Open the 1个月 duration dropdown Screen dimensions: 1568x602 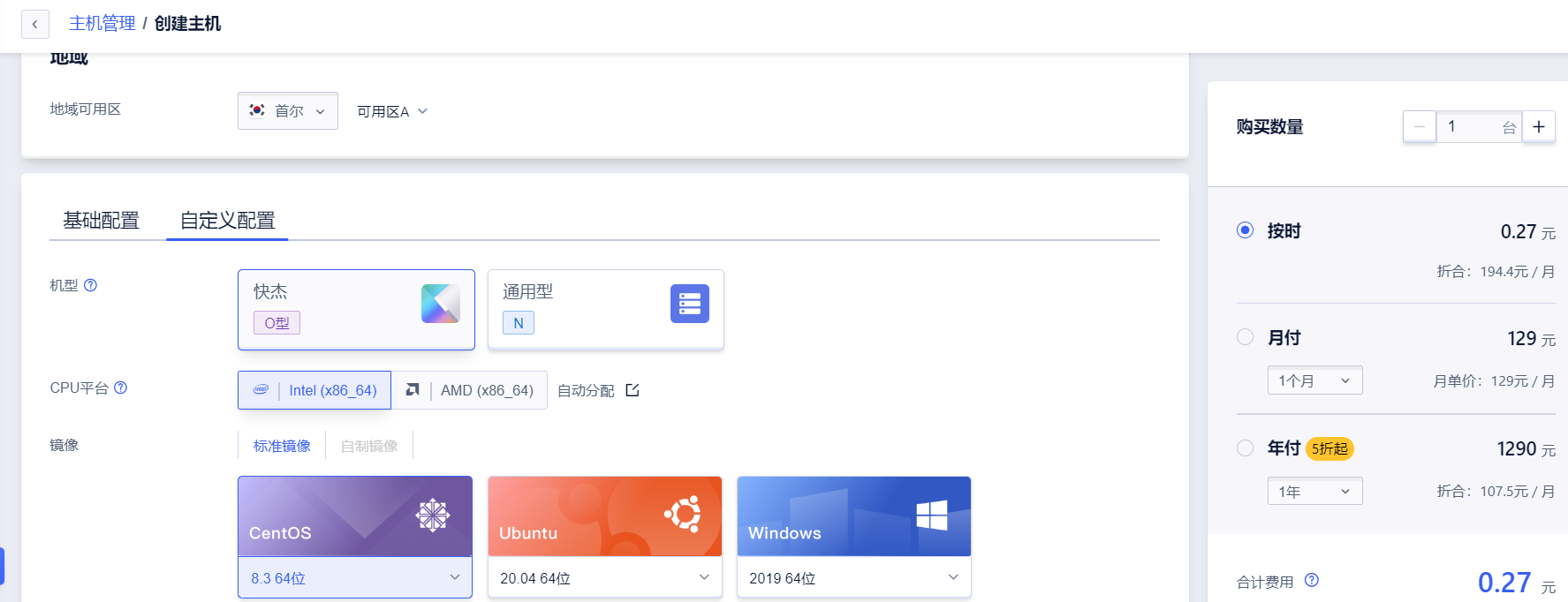(x=1314, y=380)
